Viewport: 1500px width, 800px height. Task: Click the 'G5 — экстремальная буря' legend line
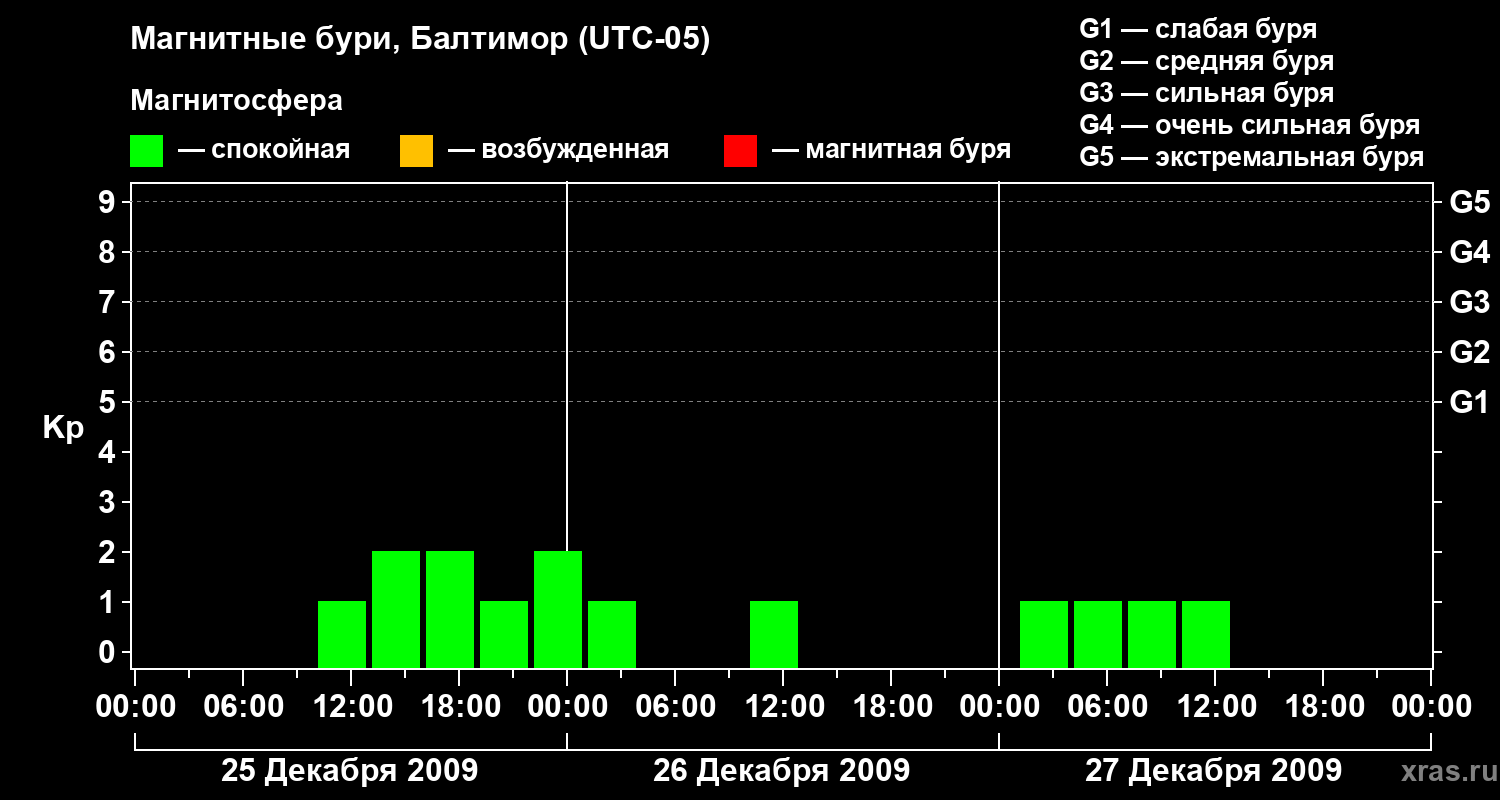click(x=1252, y=157)
